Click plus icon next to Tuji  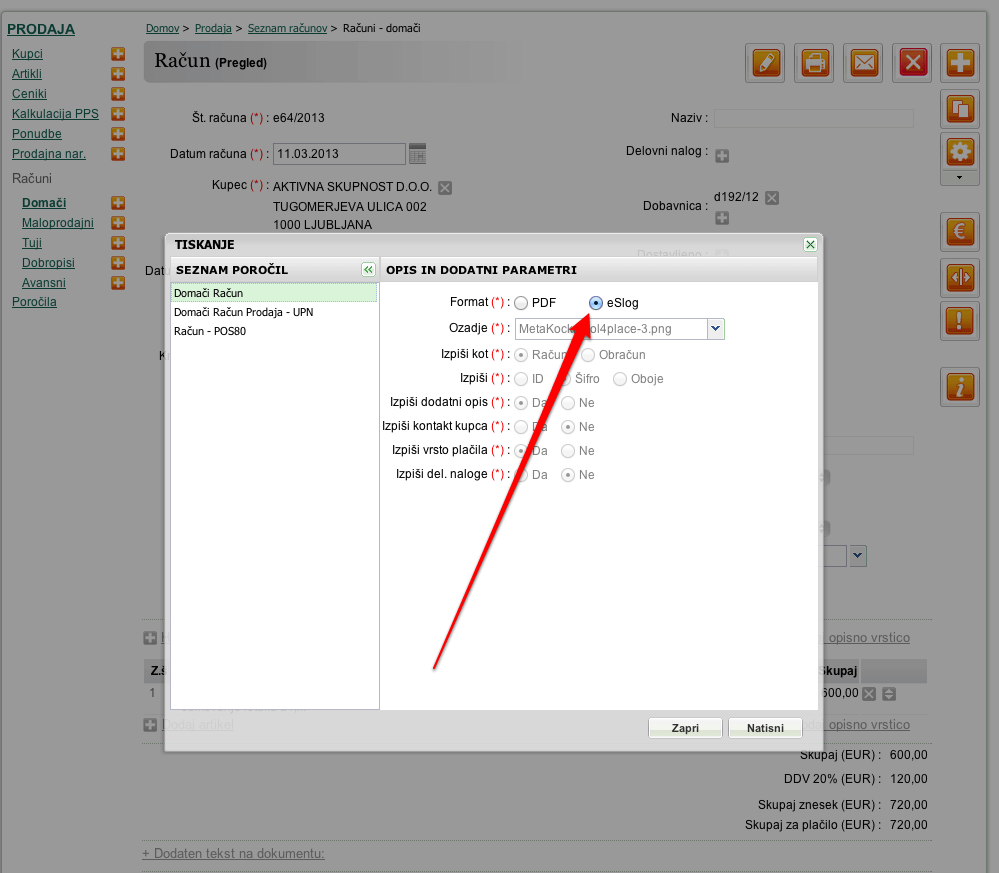(x=118, y=243)
